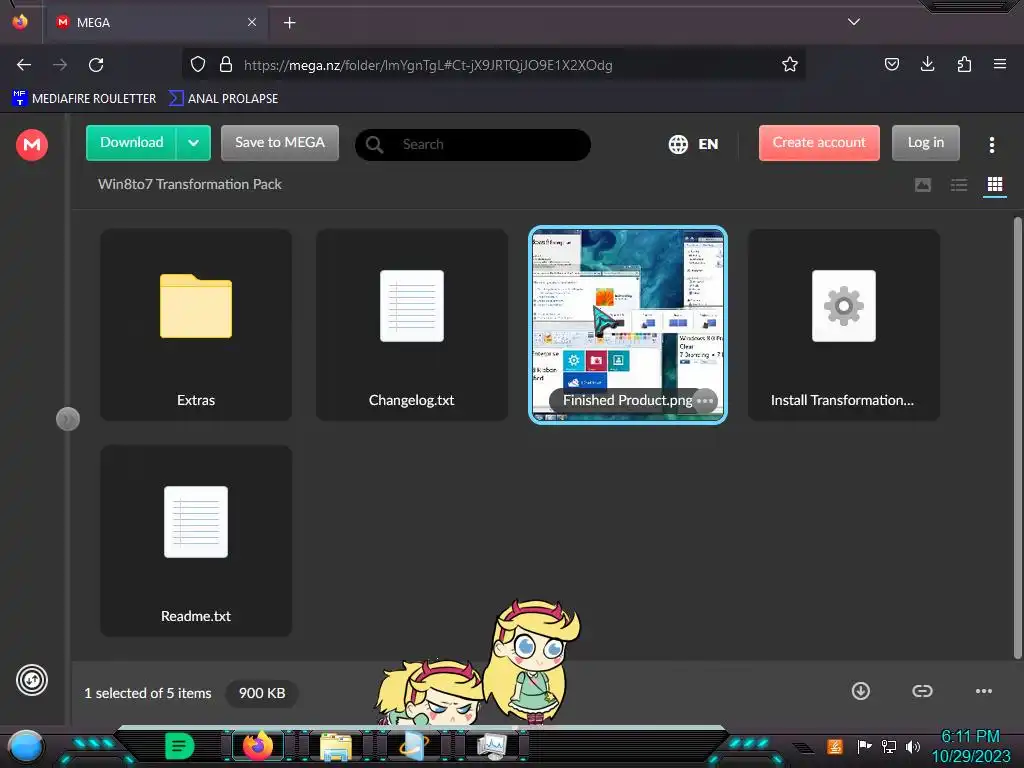1024x768 pixels.
Task: Click the volume speaker tray icon
Action: (913, 746)
